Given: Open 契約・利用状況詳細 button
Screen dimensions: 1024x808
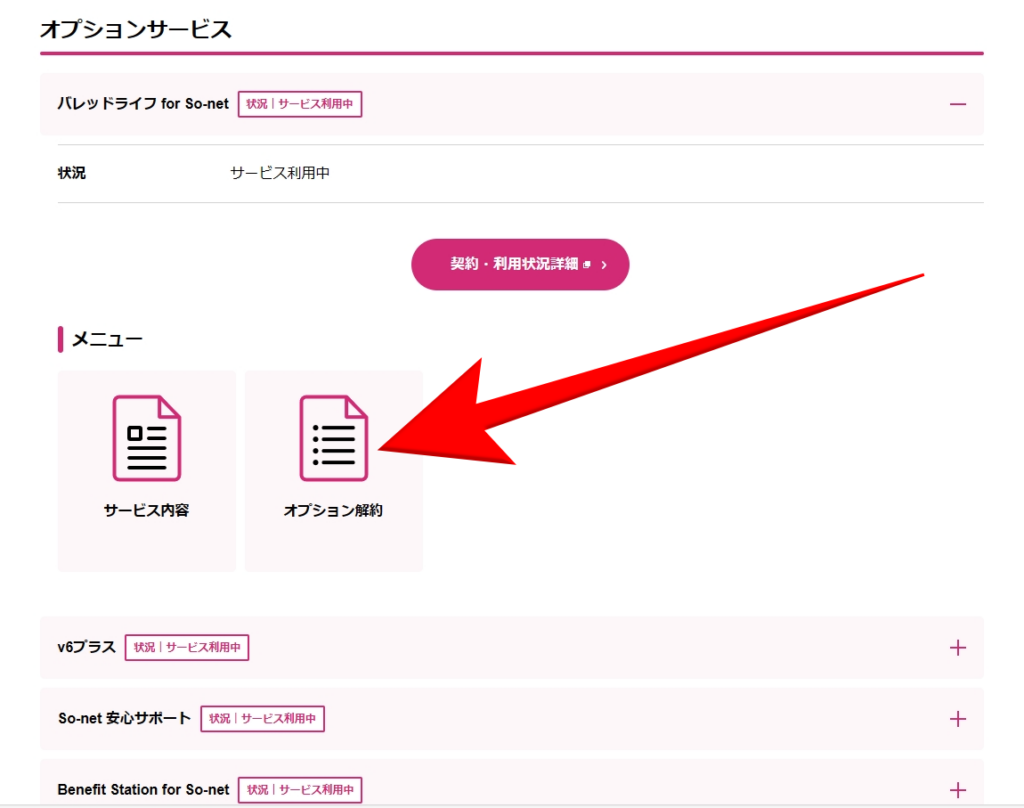Looking at the screenshot, I should point(514,265).
